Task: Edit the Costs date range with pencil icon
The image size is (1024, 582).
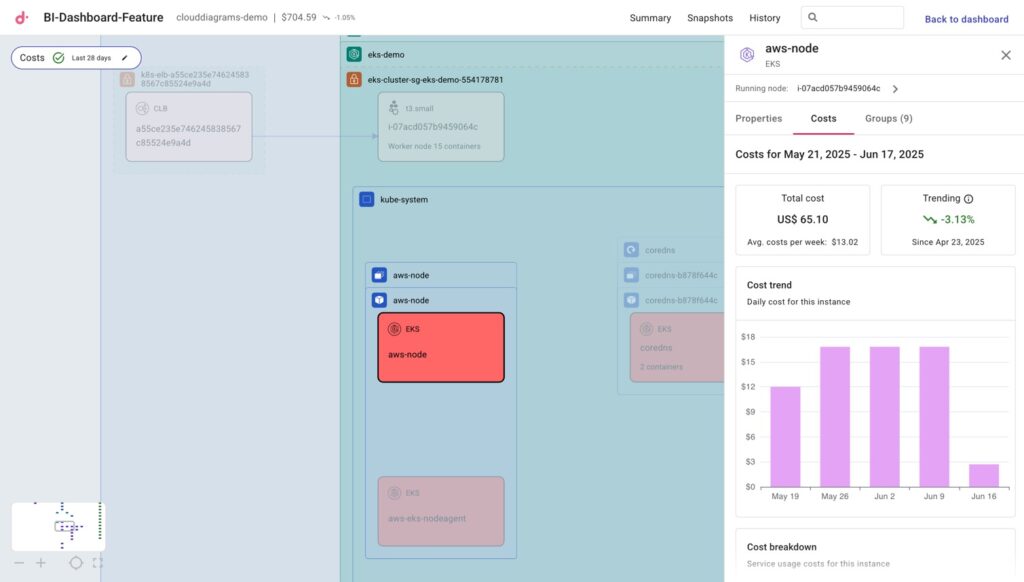Action: 125,58
